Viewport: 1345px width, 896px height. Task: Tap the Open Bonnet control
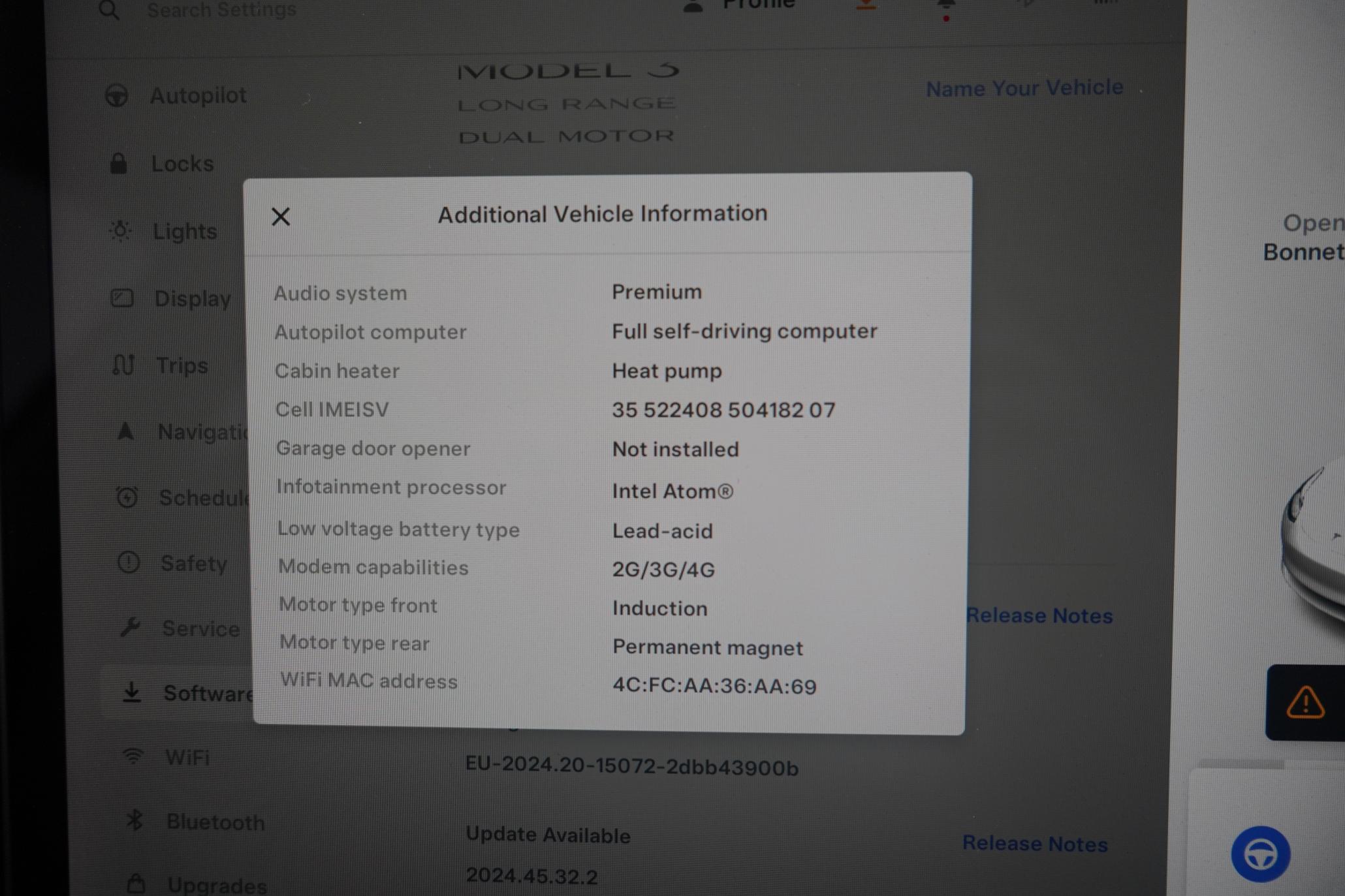[1304, 238]
